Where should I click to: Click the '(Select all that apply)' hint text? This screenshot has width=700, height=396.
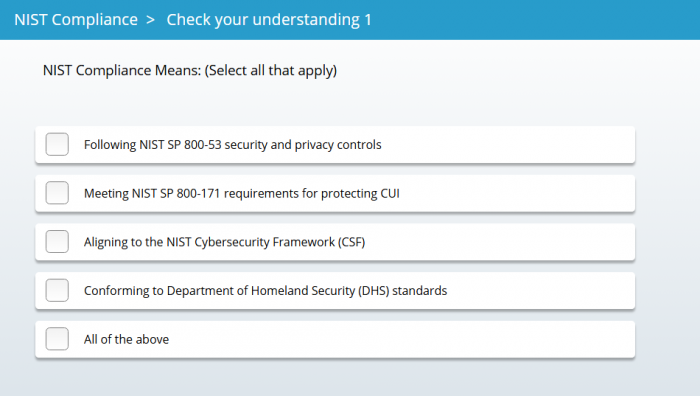tap(271, 71)
